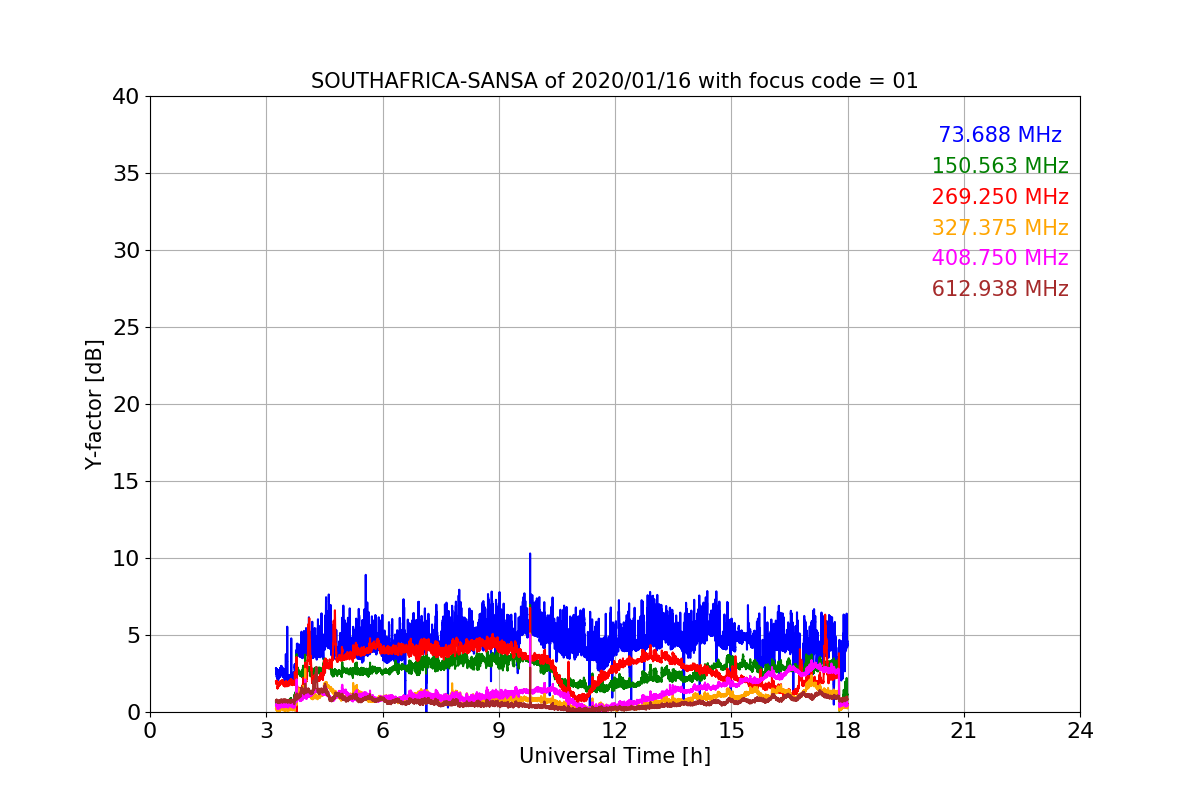Image resolution: width=1200 pixels, height=800 pixels.
Task: Click the x-axis tick label 24
Action: point(1080,731)
